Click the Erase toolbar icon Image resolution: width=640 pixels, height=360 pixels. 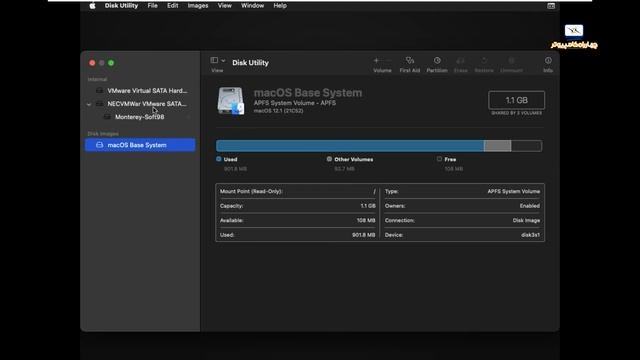(460, 60)
